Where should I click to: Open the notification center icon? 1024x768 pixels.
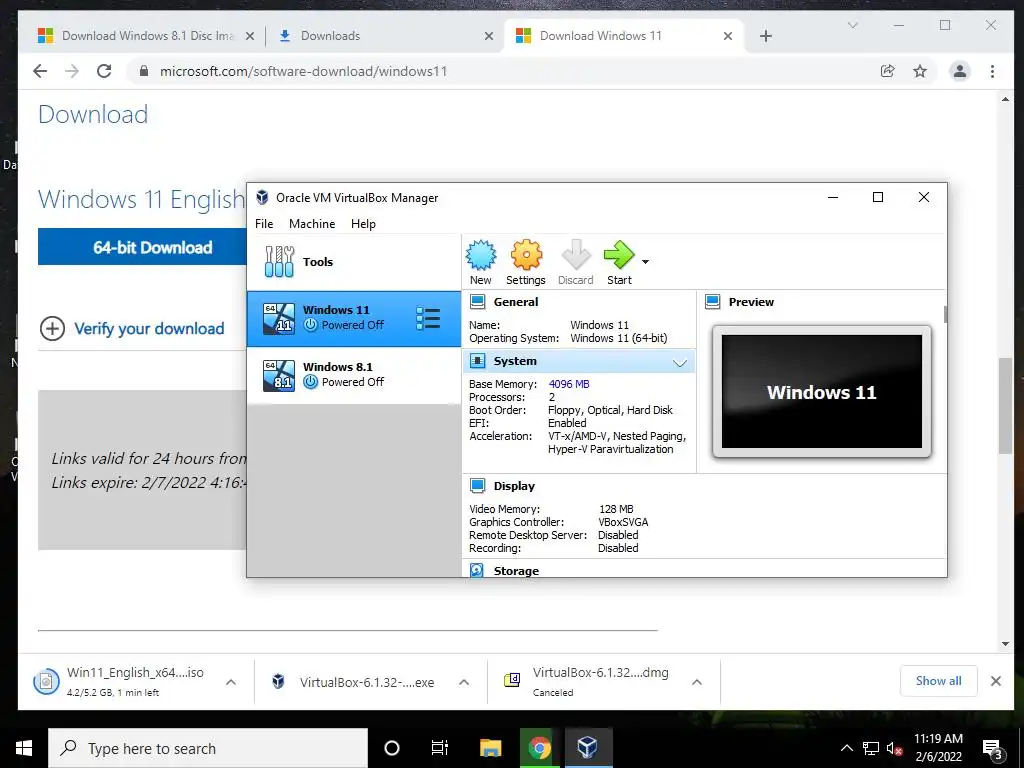coord(992,748)
